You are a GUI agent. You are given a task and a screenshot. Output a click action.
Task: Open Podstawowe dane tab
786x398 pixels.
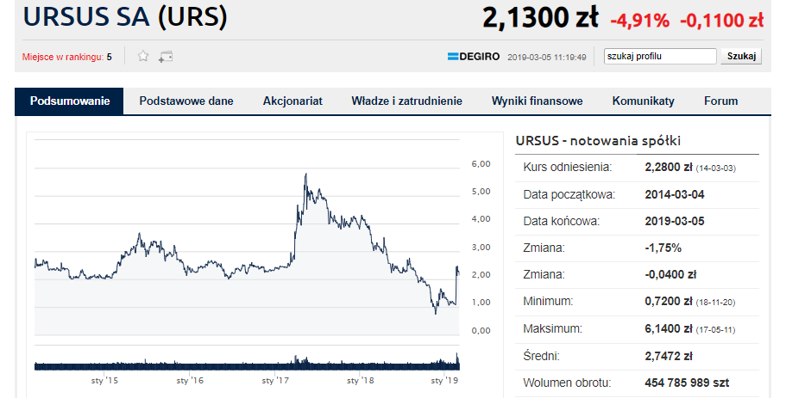click(x=186, y=101)
